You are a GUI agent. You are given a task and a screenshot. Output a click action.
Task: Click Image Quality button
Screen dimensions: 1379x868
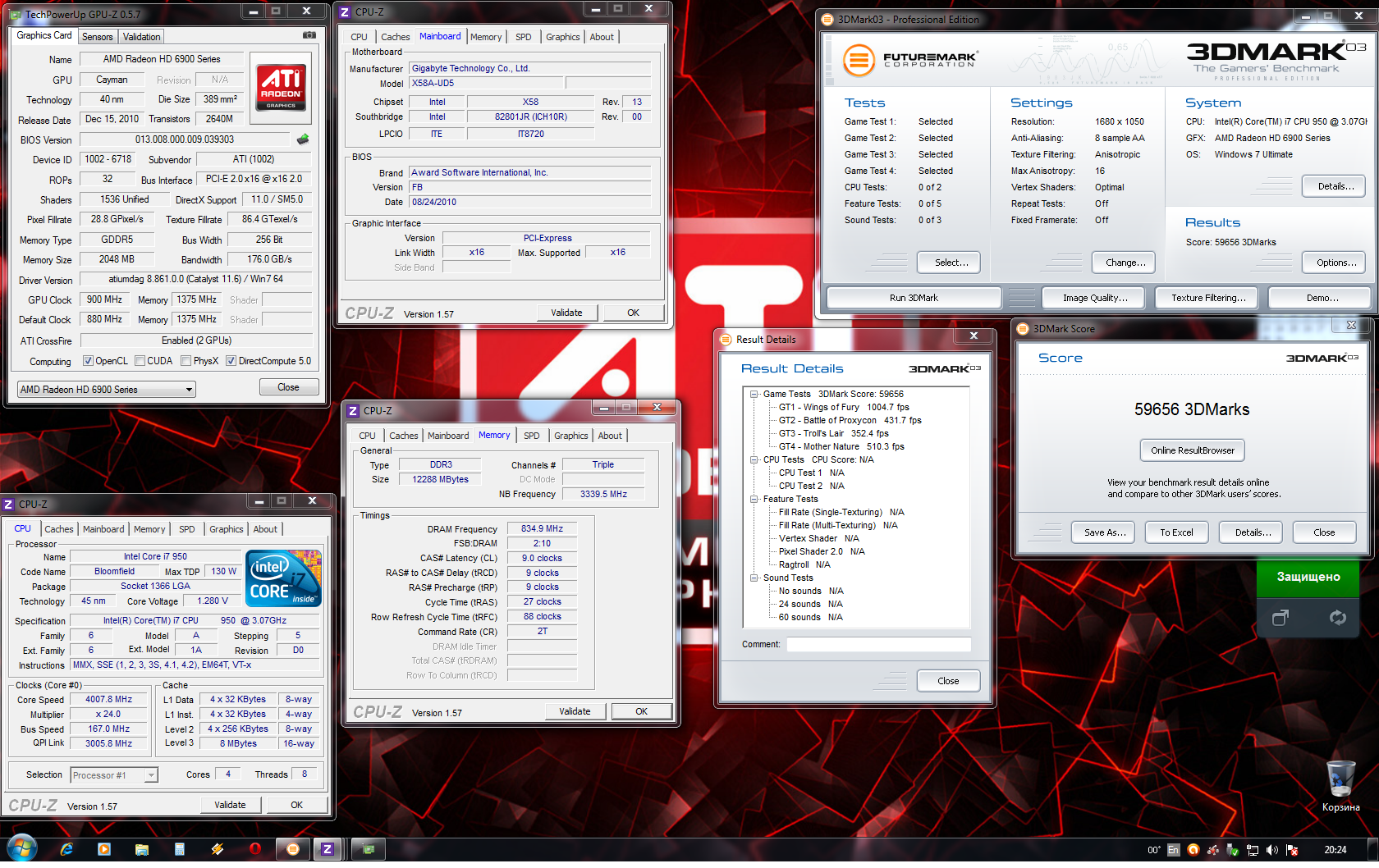[x=1095, y=298]
